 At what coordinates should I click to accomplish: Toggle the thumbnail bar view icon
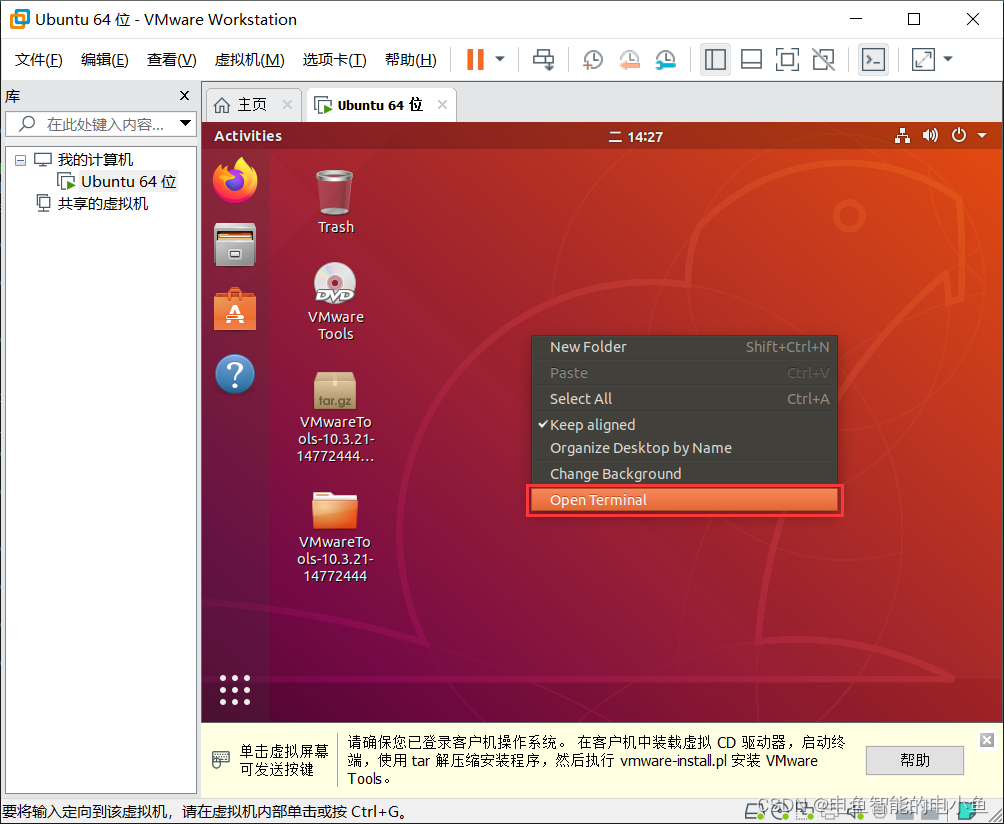(x=751, y=60)
